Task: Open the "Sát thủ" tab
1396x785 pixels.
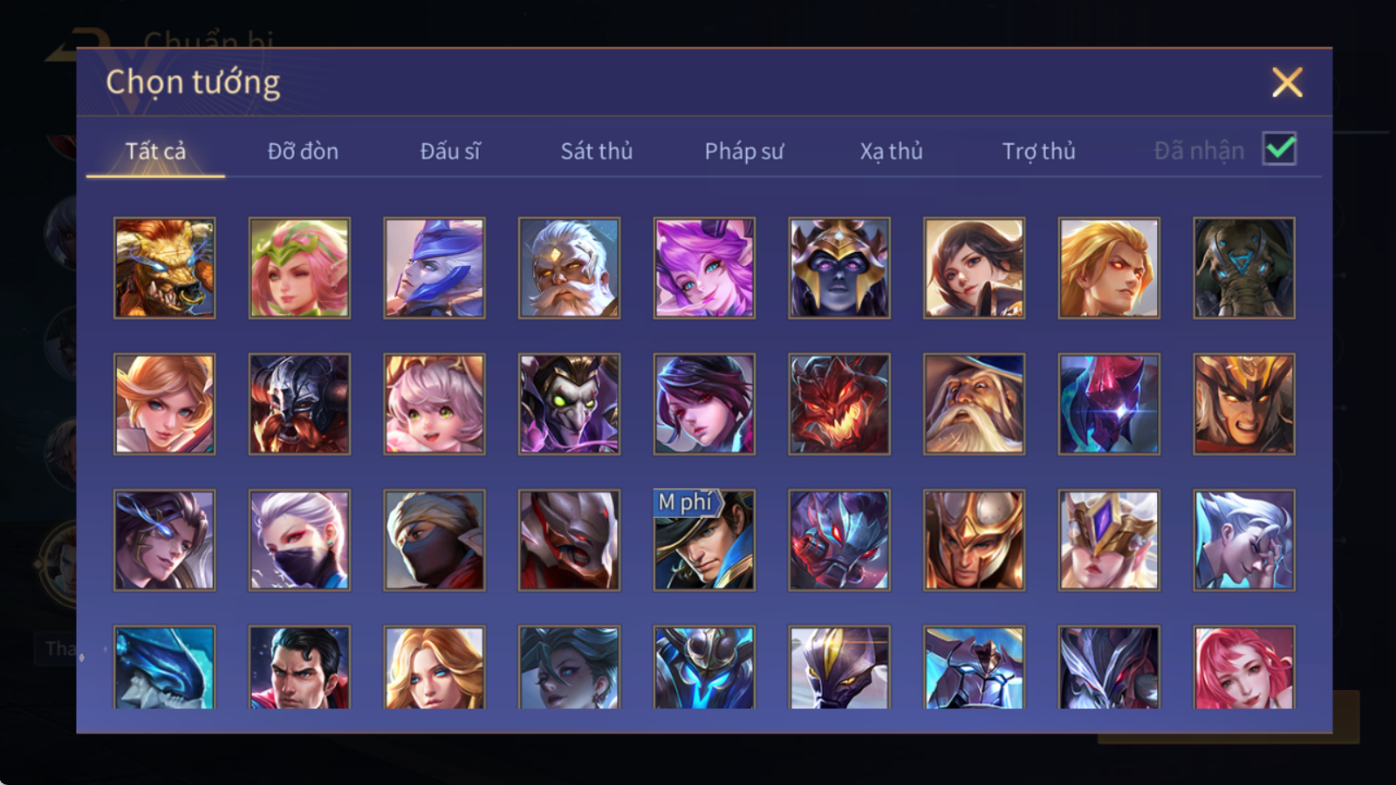Action: (597, 151)
